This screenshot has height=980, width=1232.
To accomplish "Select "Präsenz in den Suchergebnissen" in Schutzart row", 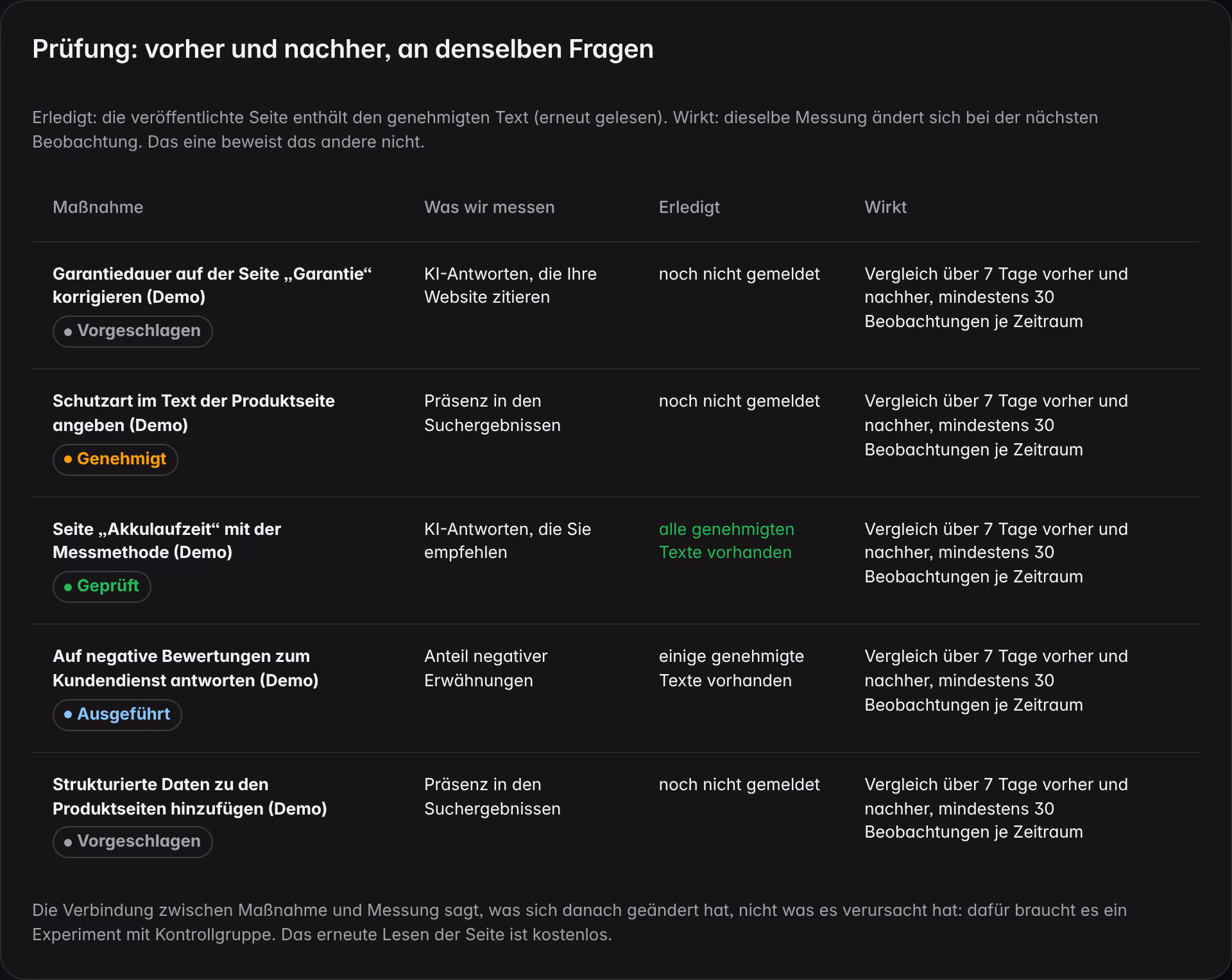I will click(492, 413).
